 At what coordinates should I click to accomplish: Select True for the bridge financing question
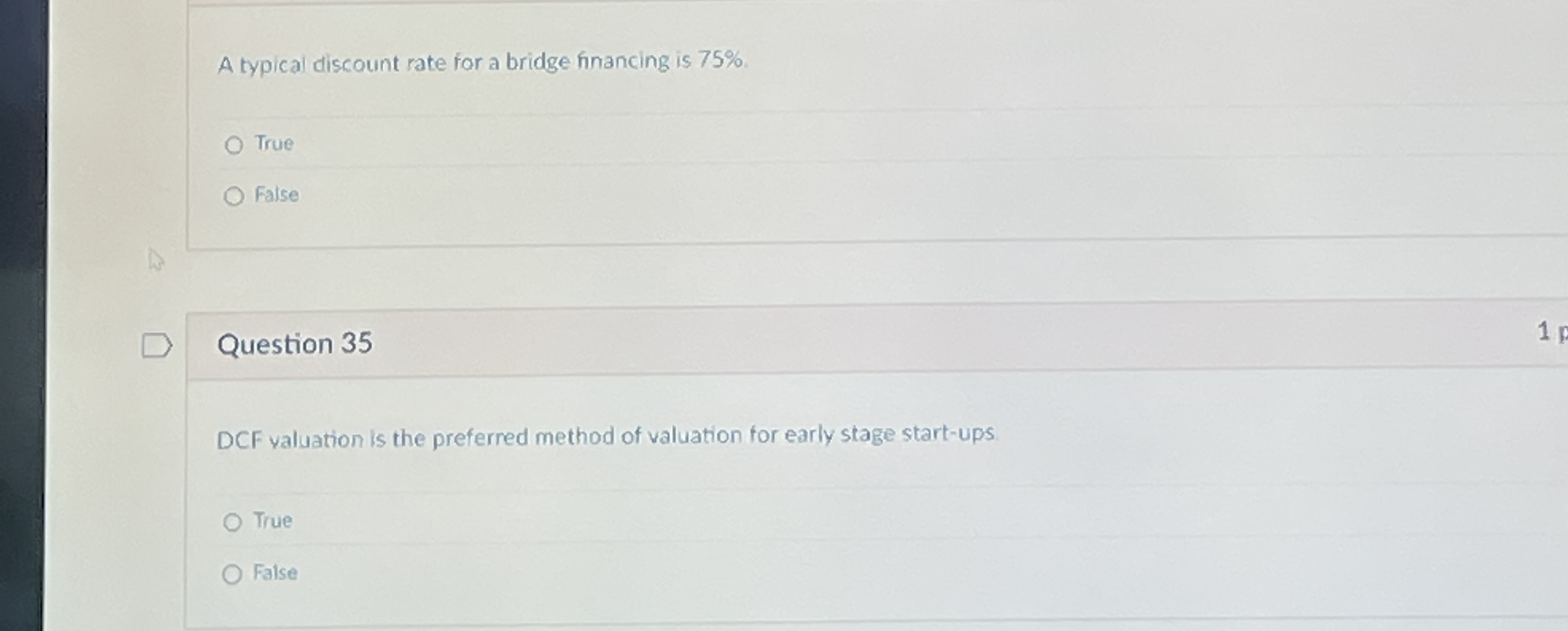tap(235, 144)
